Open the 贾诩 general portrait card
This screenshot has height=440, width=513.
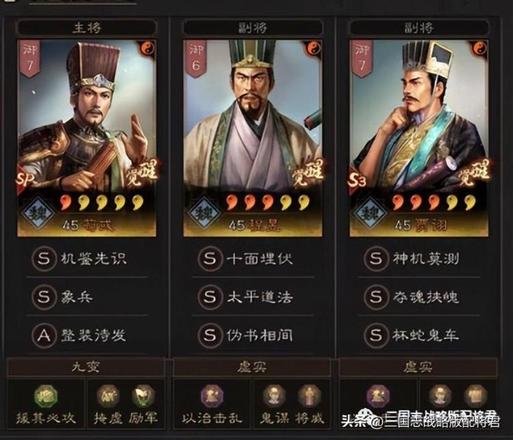[x=419, y=138]
